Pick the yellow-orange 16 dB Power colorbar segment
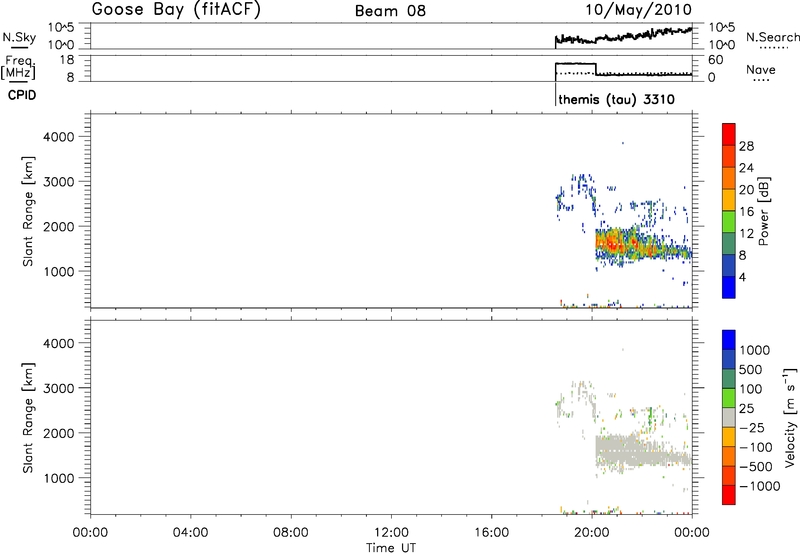The width and height of the screenshot is (800, 554). [x=729, y=199]
